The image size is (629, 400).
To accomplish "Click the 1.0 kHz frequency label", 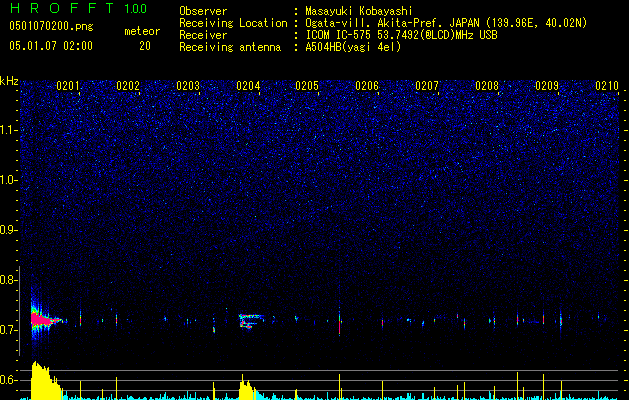I will pos(9,180).
